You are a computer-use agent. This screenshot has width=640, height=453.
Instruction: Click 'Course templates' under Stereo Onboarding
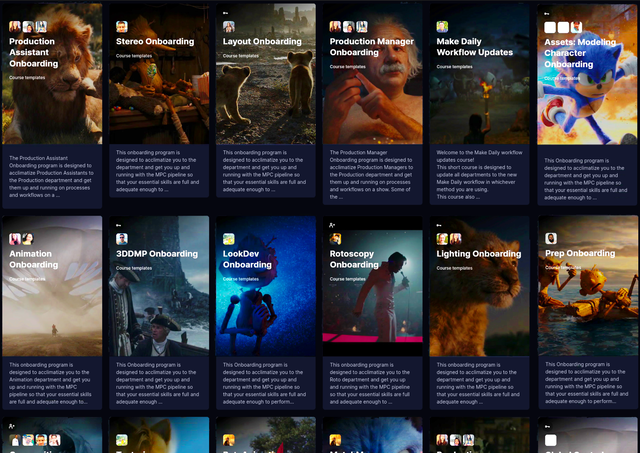pos(134,56)
